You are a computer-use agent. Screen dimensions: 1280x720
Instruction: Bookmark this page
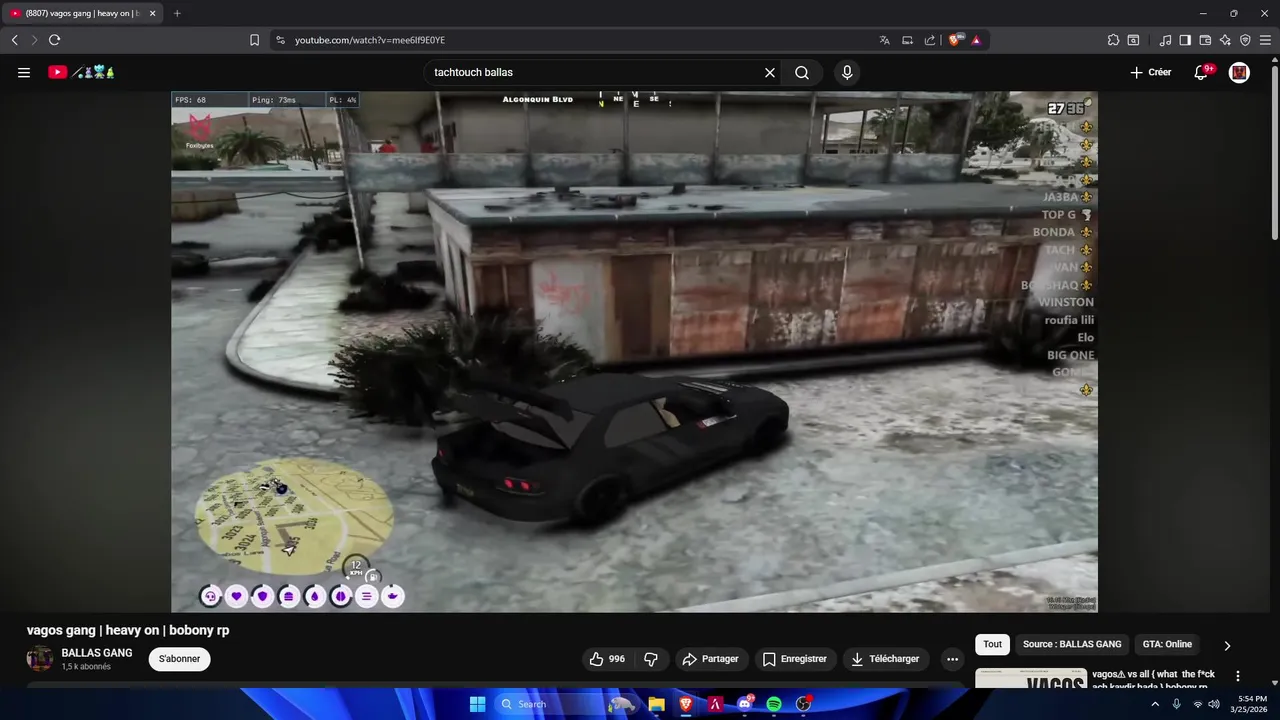[x=254, y=40]
